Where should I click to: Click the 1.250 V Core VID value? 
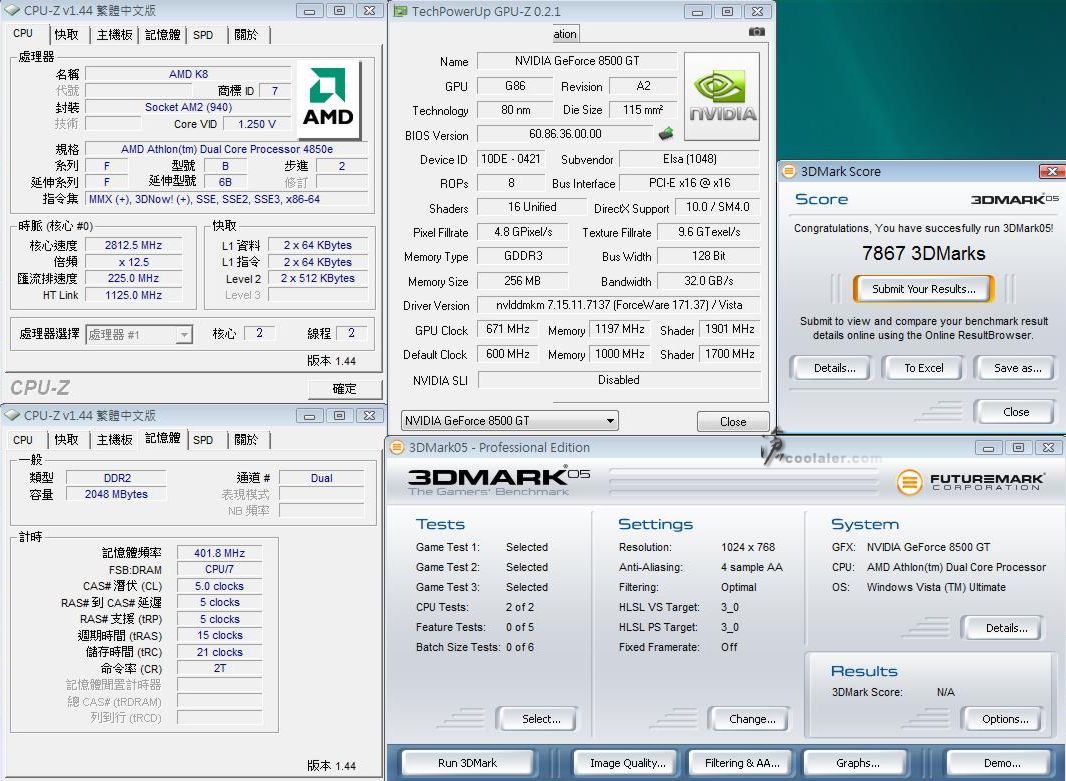(257, 124)
